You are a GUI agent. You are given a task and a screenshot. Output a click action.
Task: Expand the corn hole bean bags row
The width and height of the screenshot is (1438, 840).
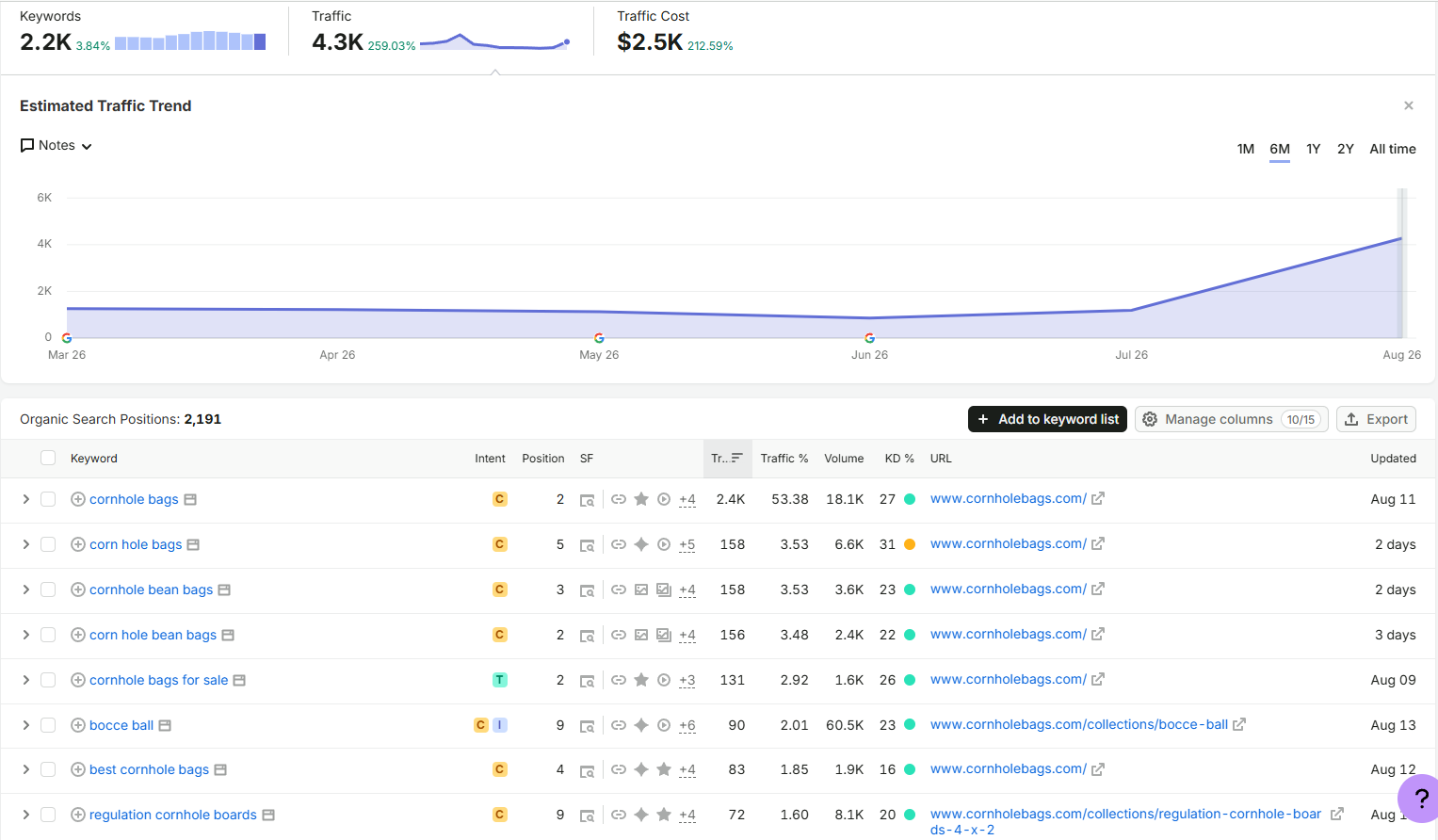[x=25, y=635]
